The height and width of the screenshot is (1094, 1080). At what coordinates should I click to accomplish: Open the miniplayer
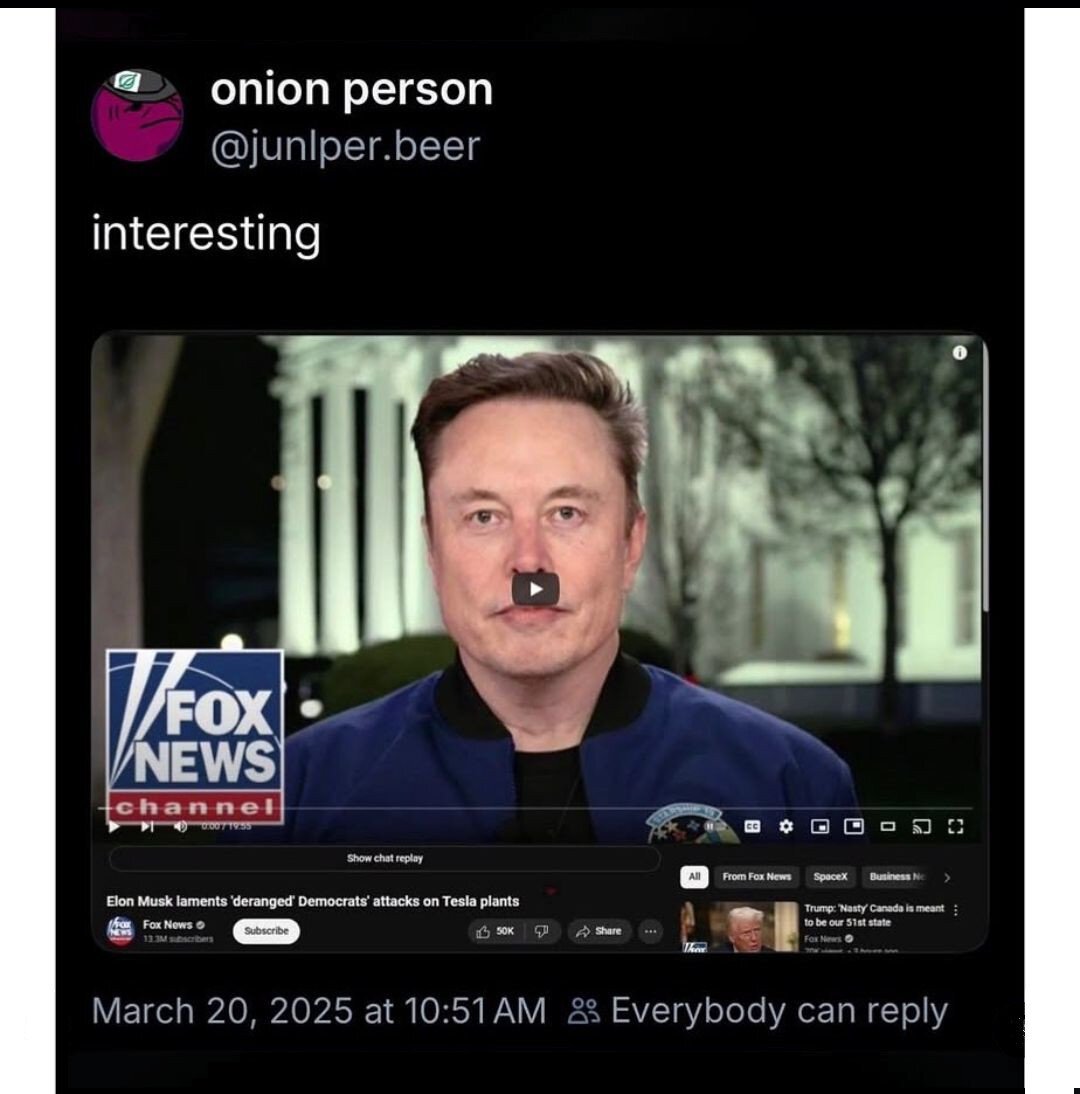pyautogui.click(x=820, y=826)
